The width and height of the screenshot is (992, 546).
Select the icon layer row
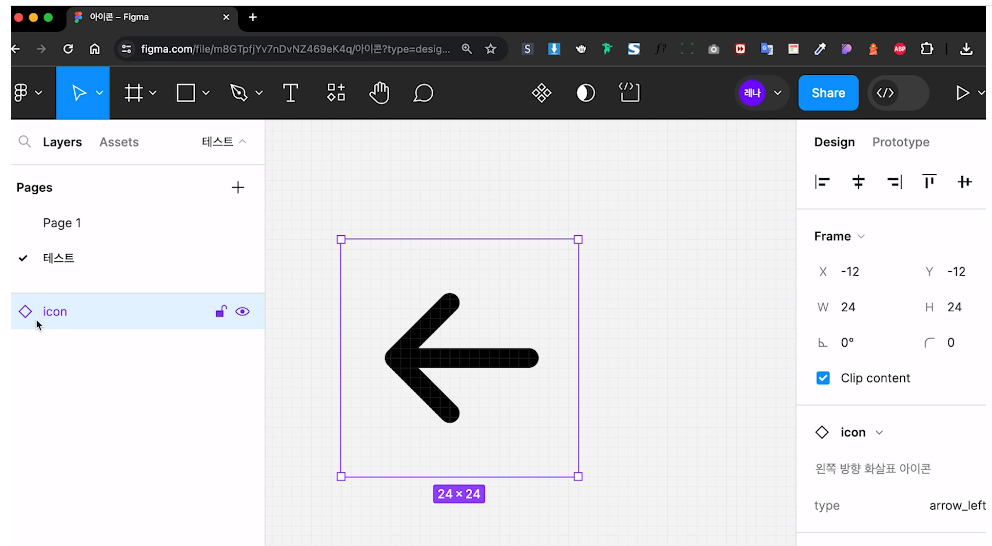coord(138,311)
